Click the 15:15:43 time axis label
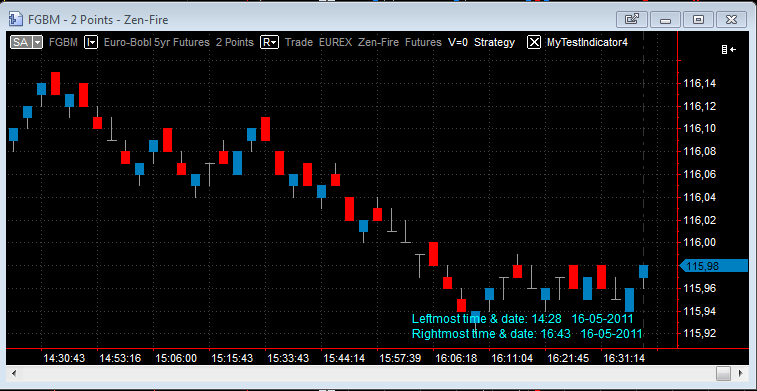 click(232, 358)
